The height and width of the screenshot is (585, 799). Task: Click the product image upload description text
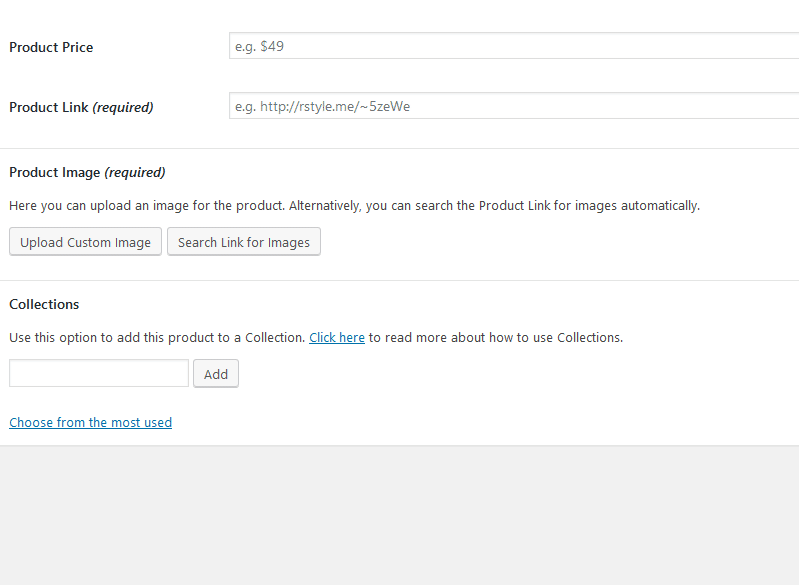coord(354,206)
